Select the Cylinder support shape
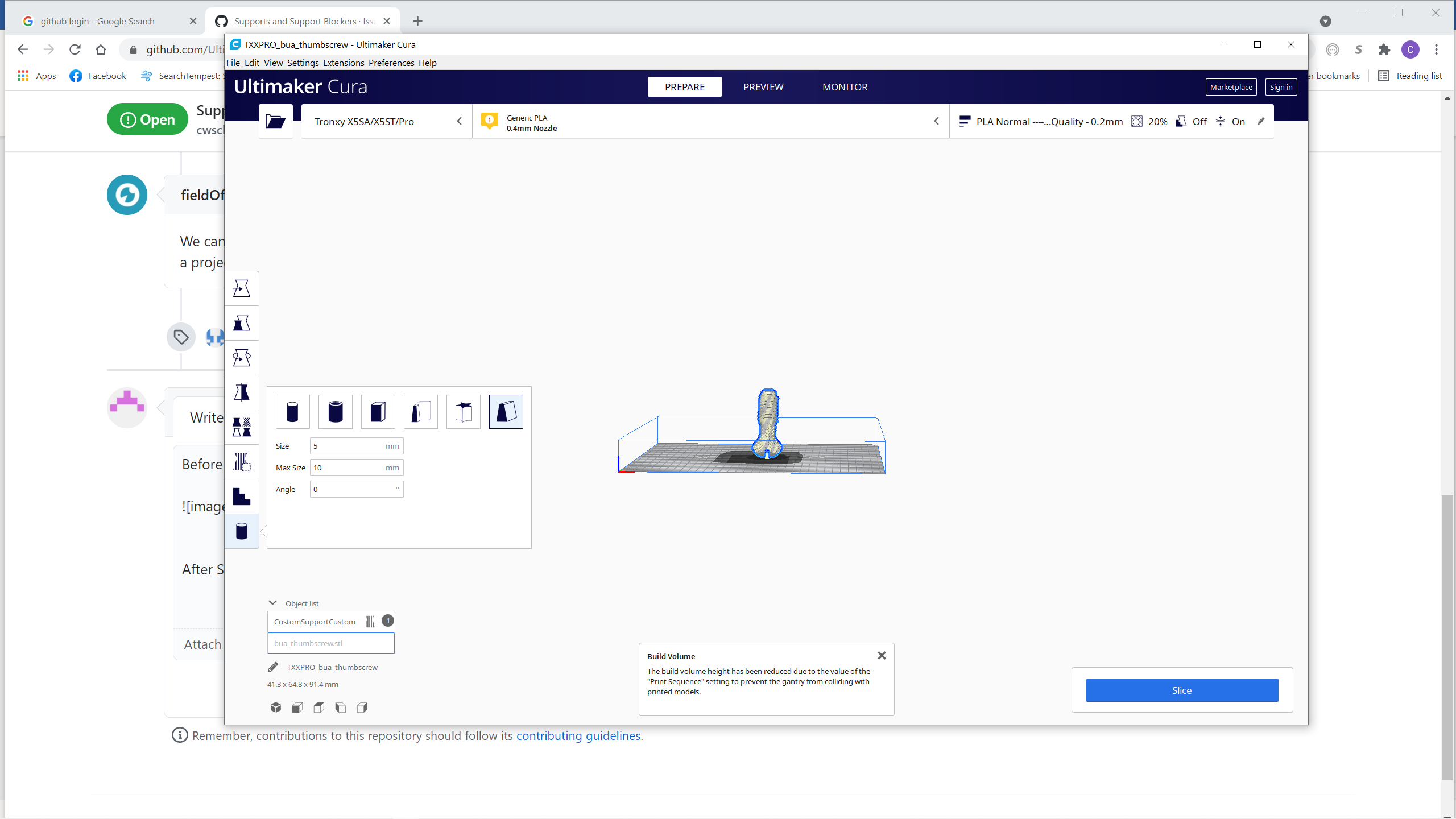 coord(292,411)
